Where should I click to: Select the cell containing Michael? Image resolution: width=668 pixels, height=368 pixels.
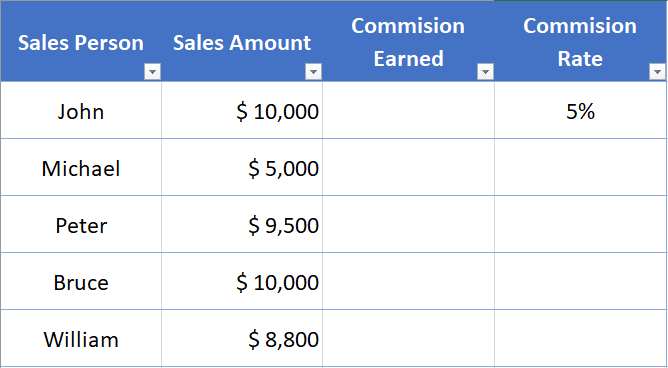coord(81,167)
